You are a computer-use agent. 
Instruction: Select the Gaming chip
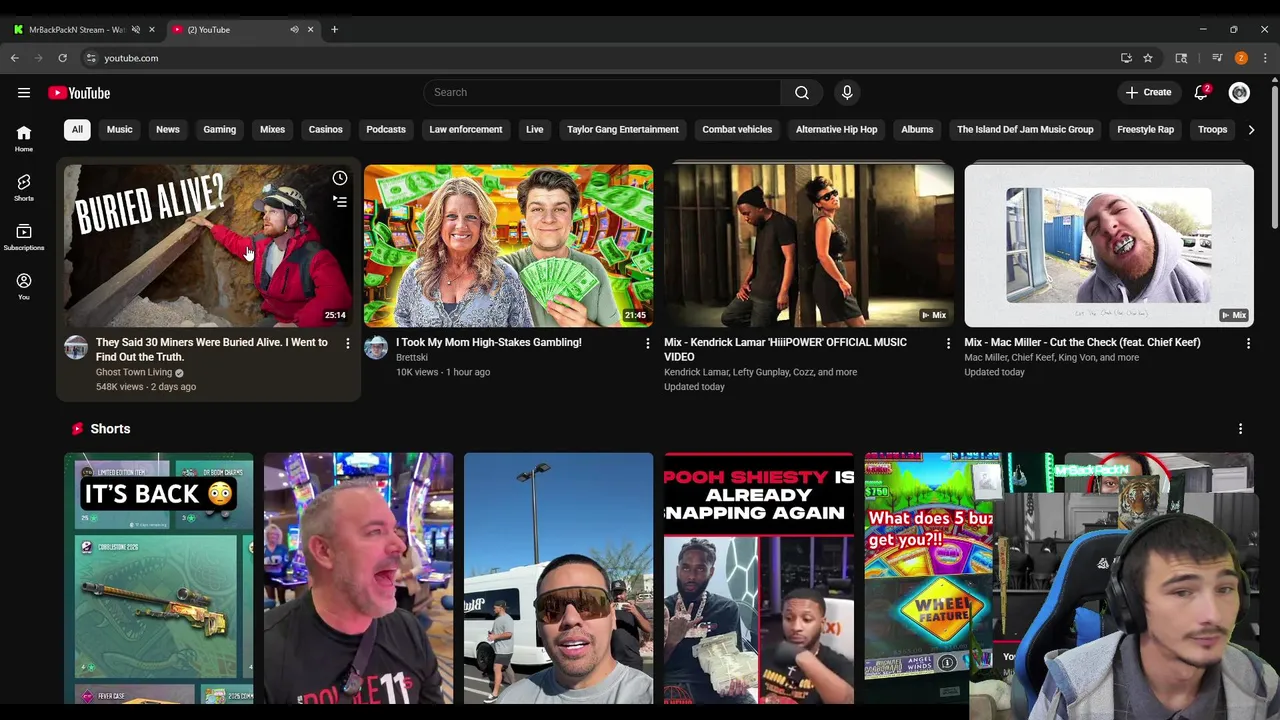click(x=220, y=129)
